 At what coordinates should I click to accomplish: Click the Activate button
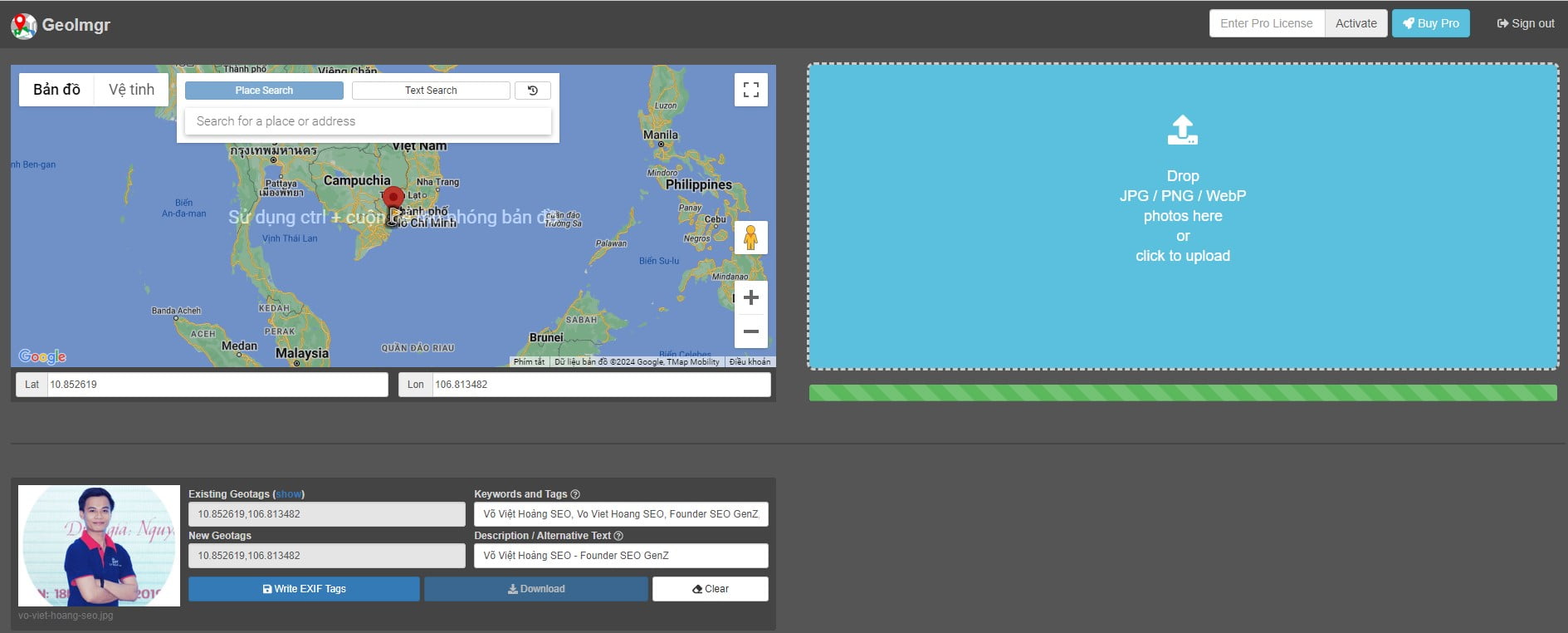point(1356,23)
